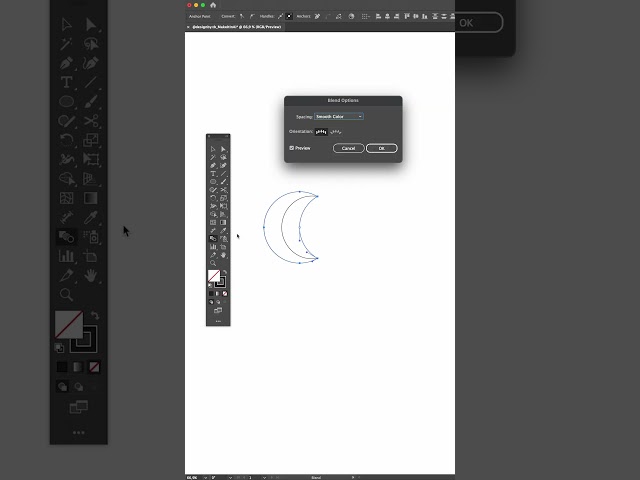Select the Zoom tool in the small floating Tools panel
Image resolution: width=640 pixels, height=480 pixels.
pyautogui.click(x=213, y=263)
